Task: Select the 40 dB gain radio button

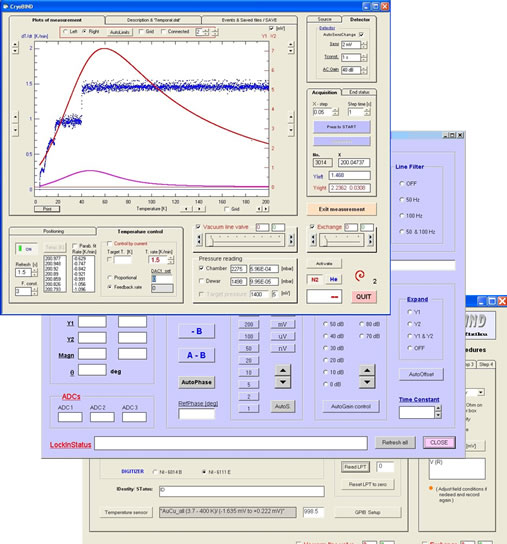Action: (x=325, y=336)
